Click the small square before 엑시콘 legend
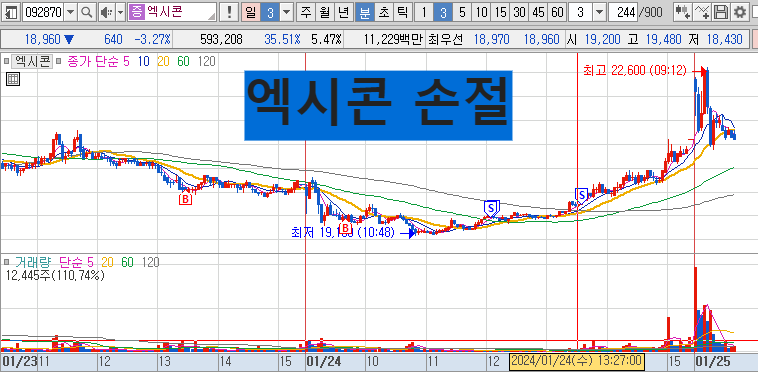The width and height of the screenshot is (758, 372). pos(5,61)
